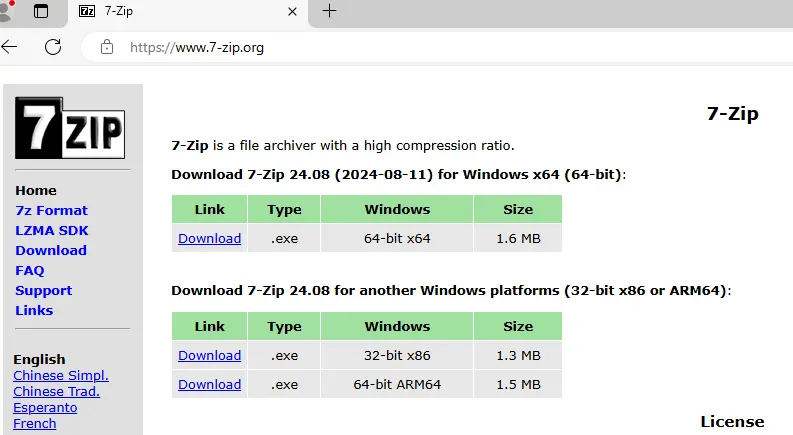Viewport: 793px width, 435px height.
Task: Open the 7z Format sidebar link
Action: (52, 210)
